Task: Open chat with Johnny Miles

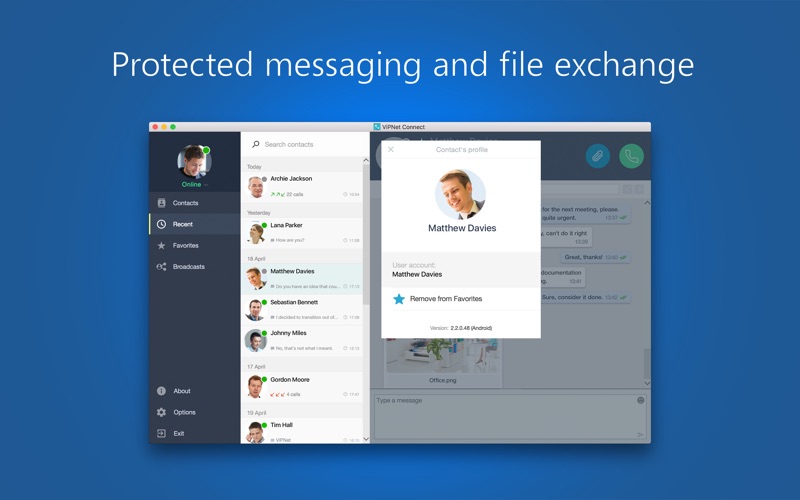Action: pos(302,340)
